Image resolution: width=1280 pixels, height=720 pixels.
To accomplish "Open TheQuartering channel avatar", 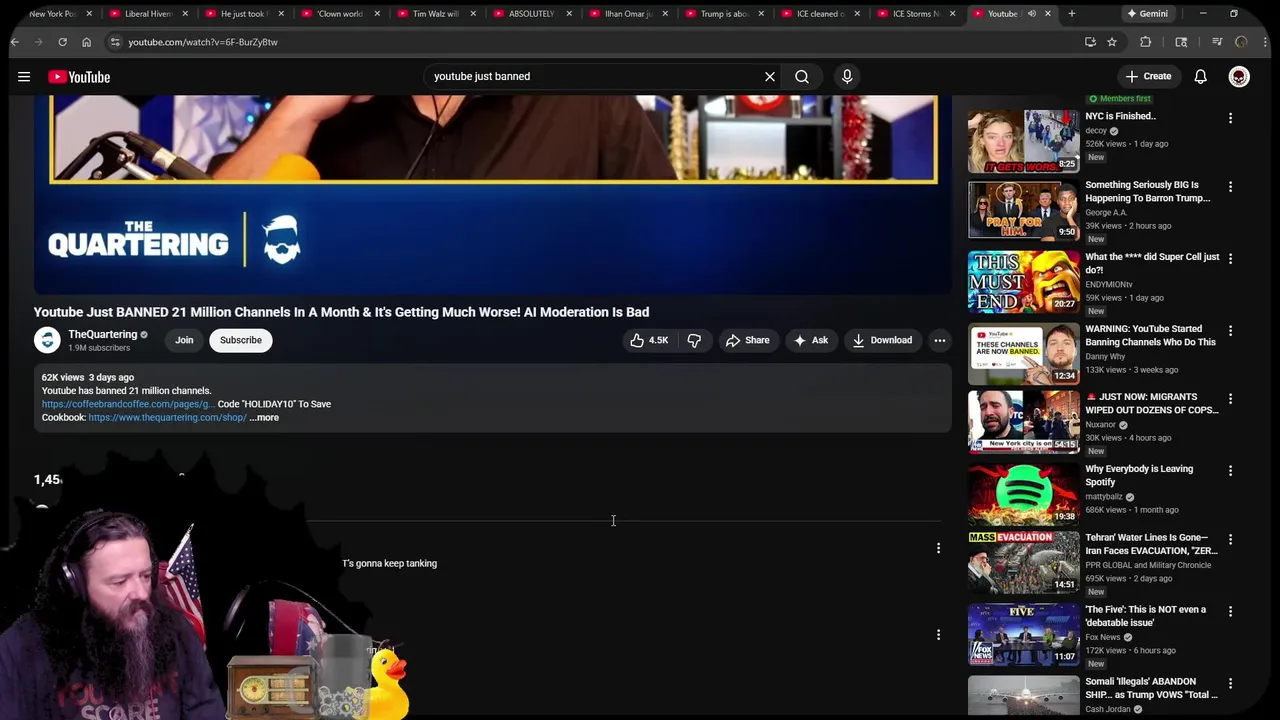I will tap(47, 340).
